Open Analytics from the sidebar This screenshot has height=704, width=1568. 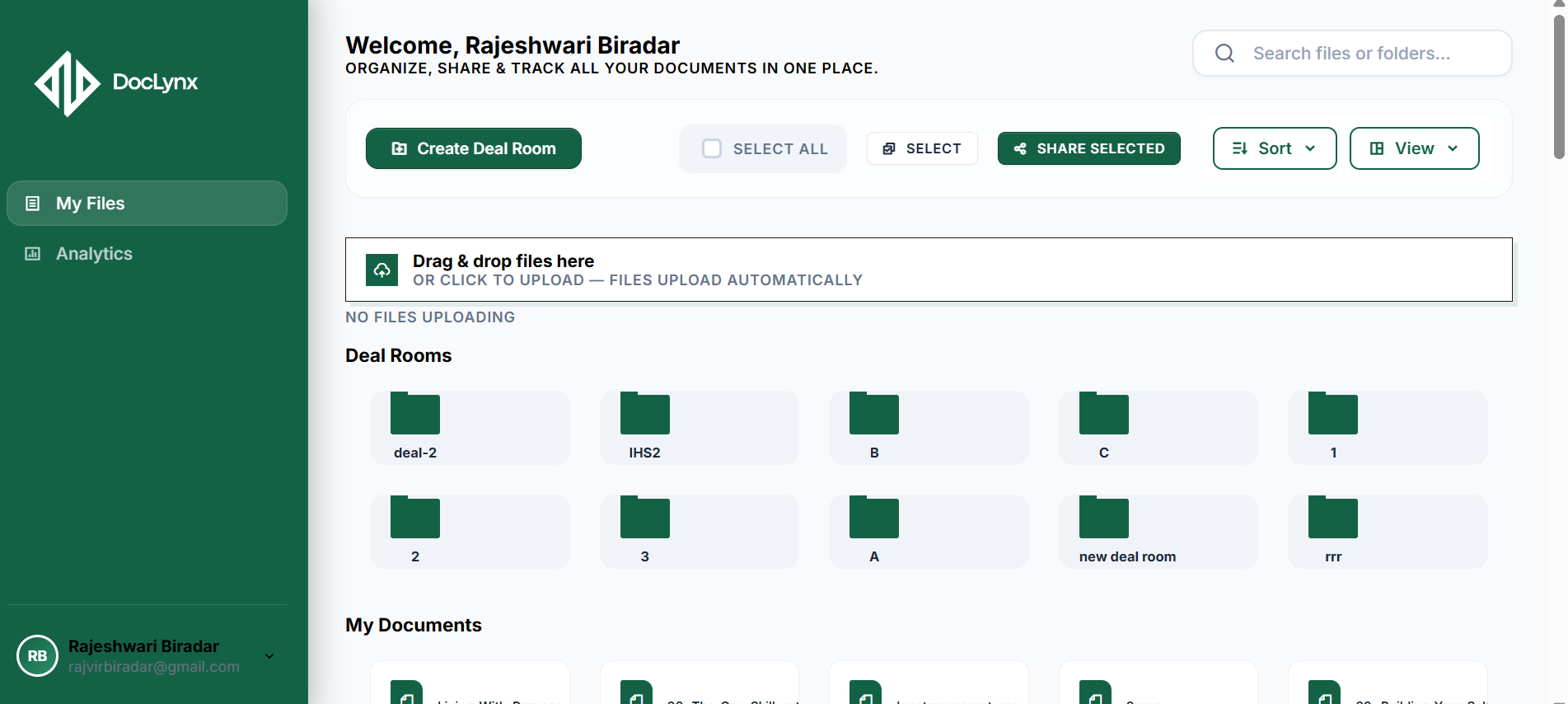click(94, 254)
